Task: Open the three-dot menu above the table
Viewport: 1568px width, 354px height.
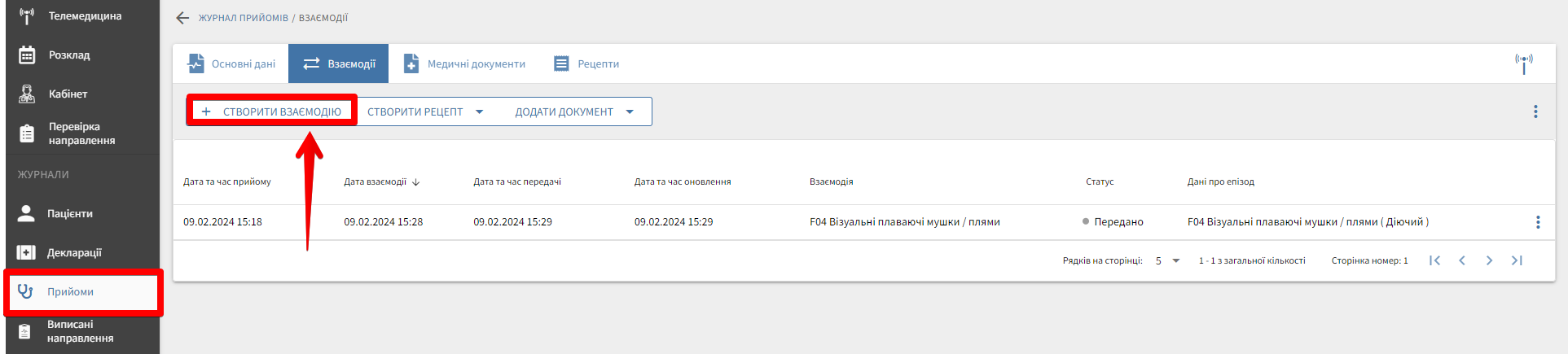Action: (x=1535, y=111)
